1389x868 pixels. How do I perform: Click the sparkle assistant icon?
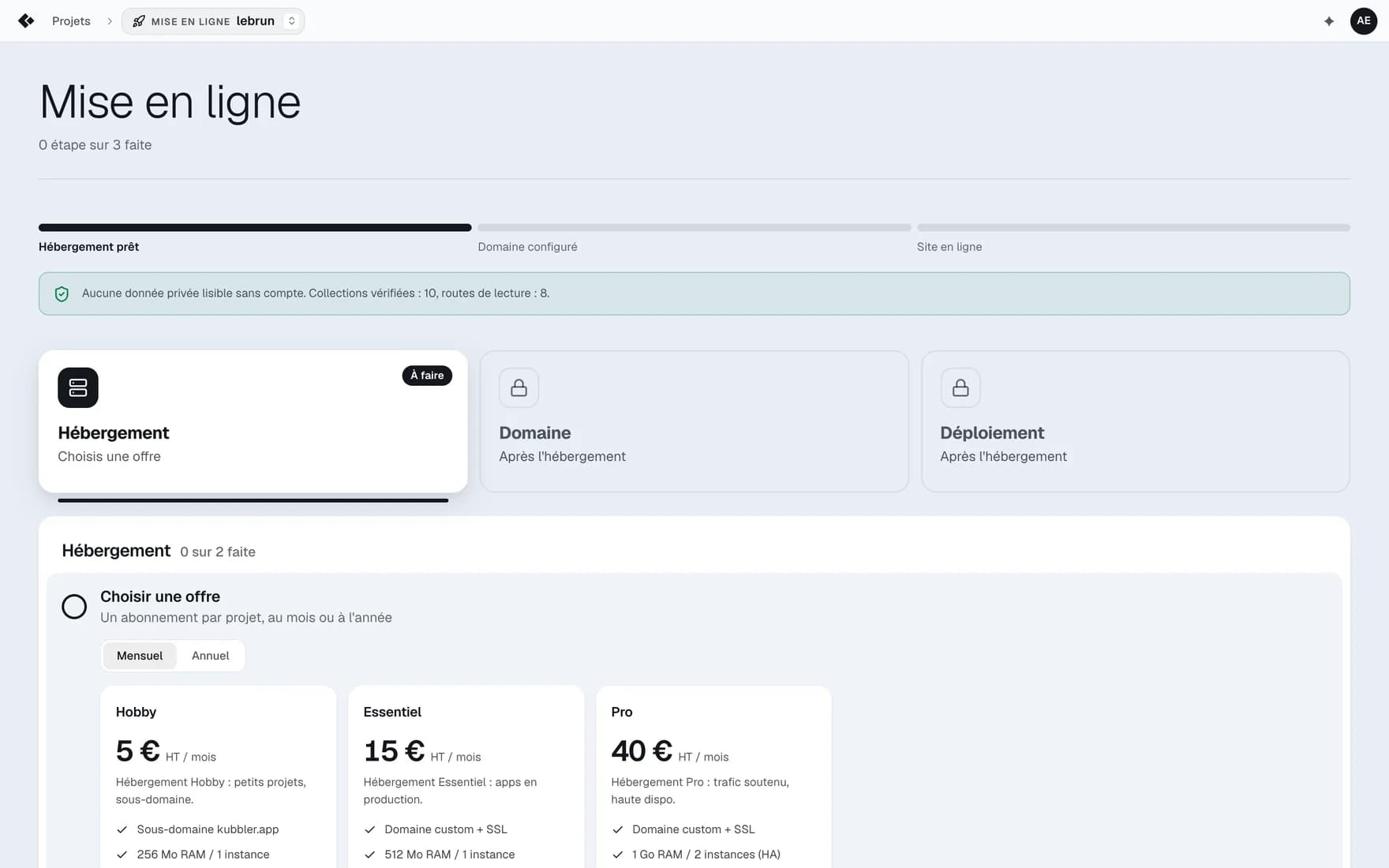click(1329, 21)
